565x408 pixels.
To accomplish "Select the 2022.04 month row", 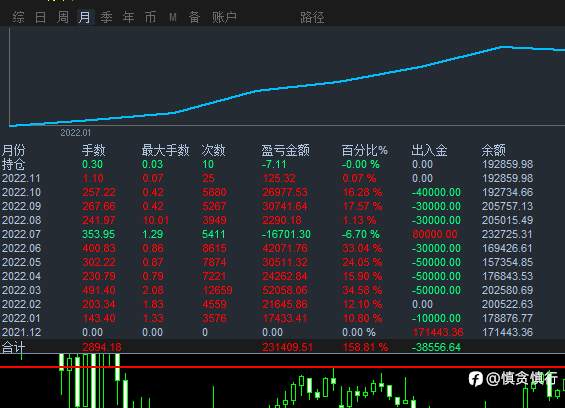I will pos(267,276).
